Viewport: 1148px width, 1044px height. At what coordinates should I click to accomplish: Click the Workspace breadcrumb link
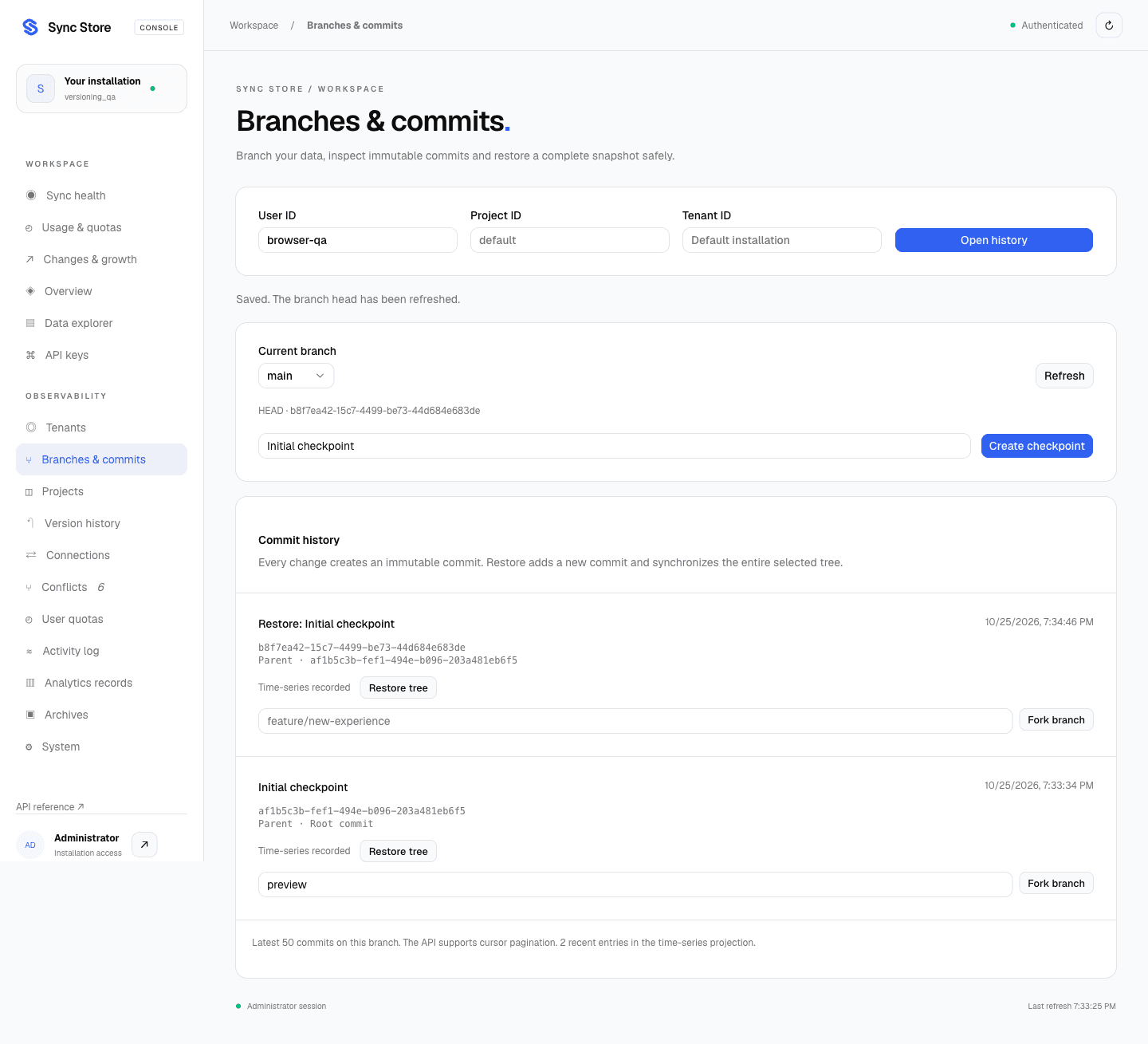[x=254, y=26]
